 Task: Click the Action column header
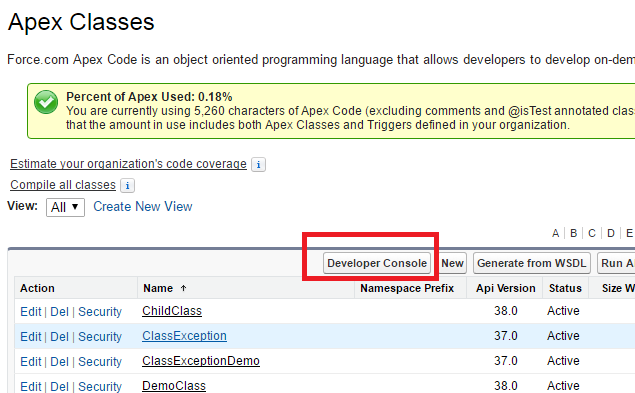pyautogui.click(x=37, y=288)
